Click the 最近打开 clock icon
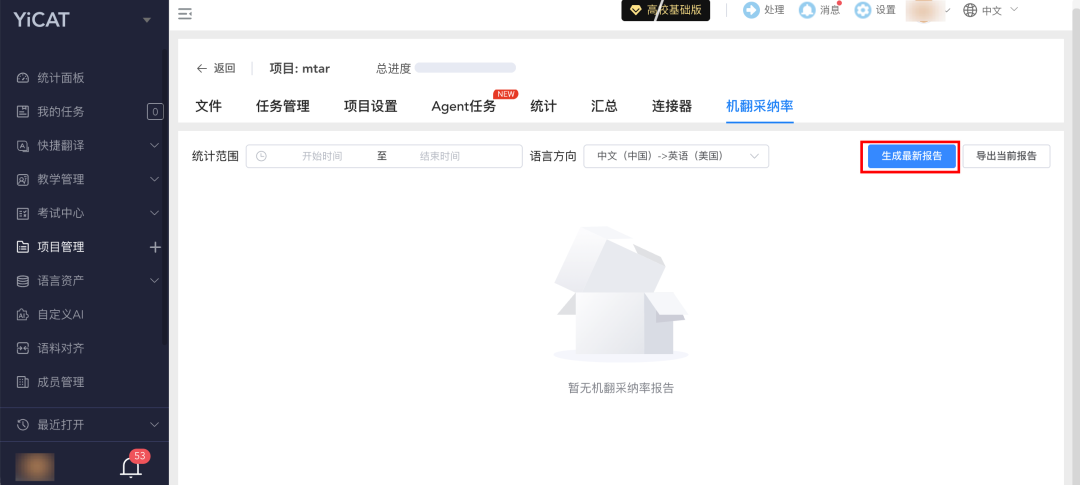The image size is (1080, 485). [x=23, y=424]
